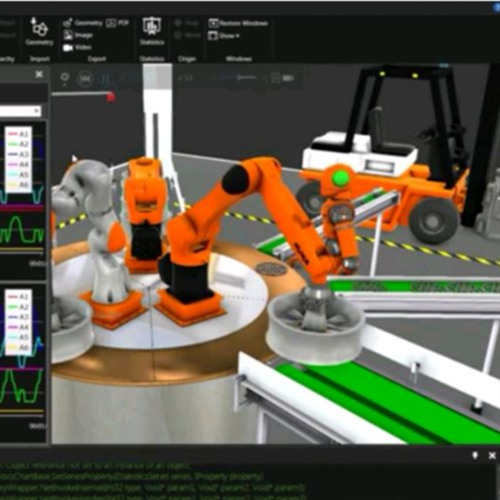Toggle the A1 series in upper chart legend

[19, 134]
